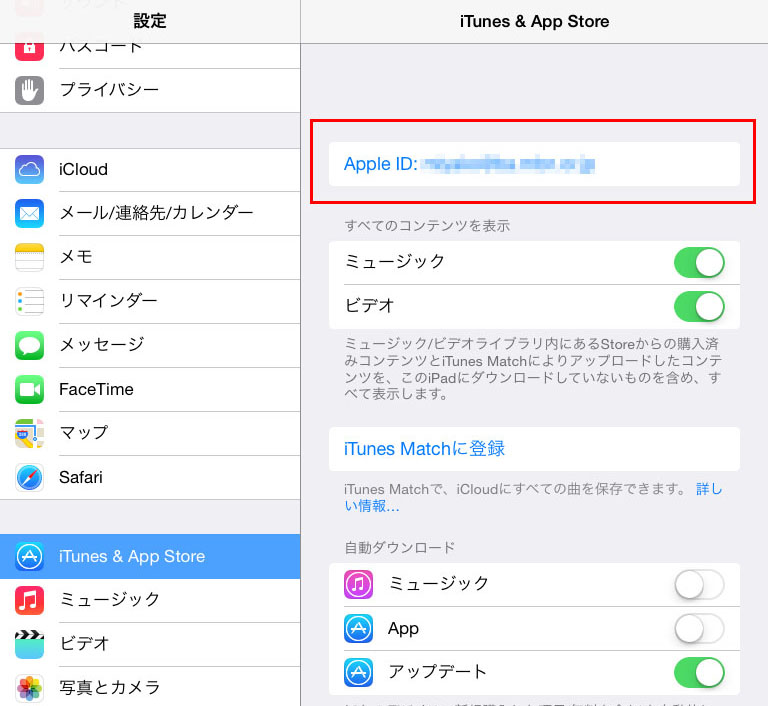Tap the Apple ID account row
This screenshot has height=706, width=768.
[x=534, y=164]
